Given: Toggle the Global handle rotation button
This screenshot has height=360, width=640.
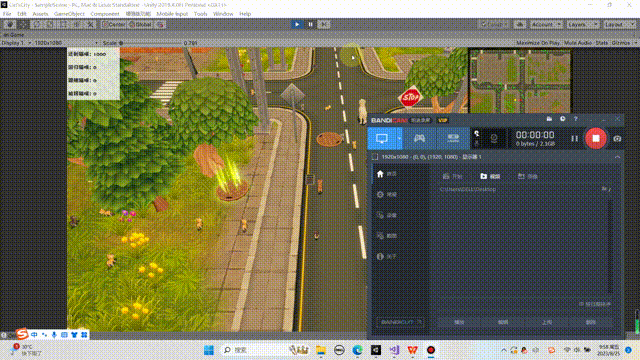Looking at the screenshot, I should click(140, 24).
